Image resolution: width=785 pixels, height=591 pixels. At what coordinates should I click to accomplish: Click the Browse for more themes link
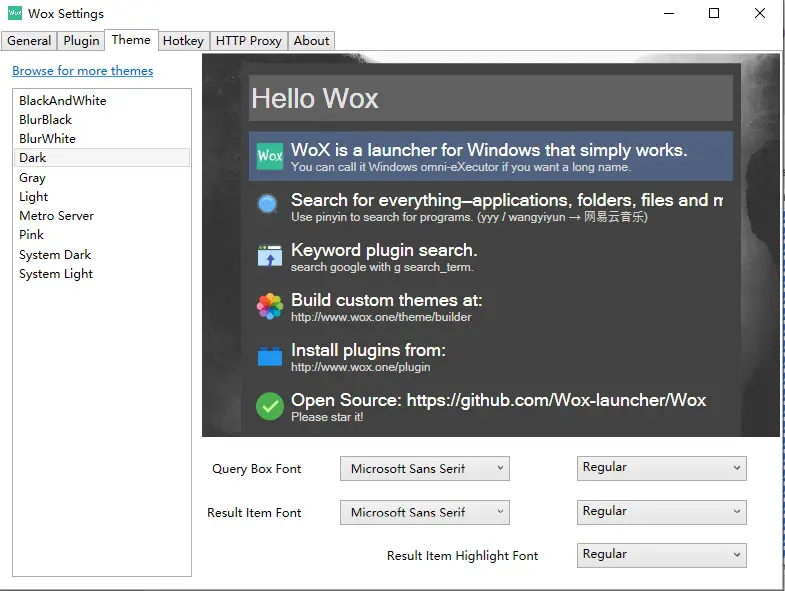point(83,71)
